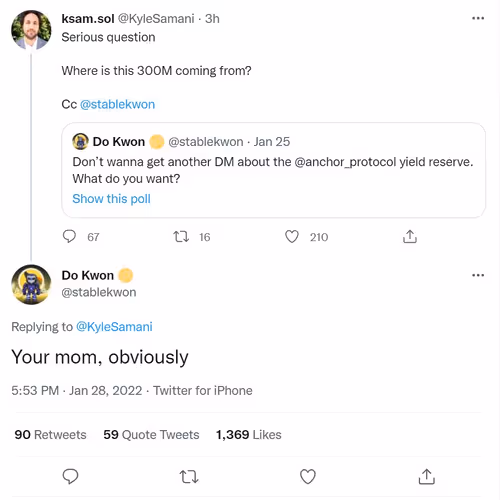Viewport: 500px width, 500px height.
Task: Show this poll in quoted tweet
Action: click(111, 199)
